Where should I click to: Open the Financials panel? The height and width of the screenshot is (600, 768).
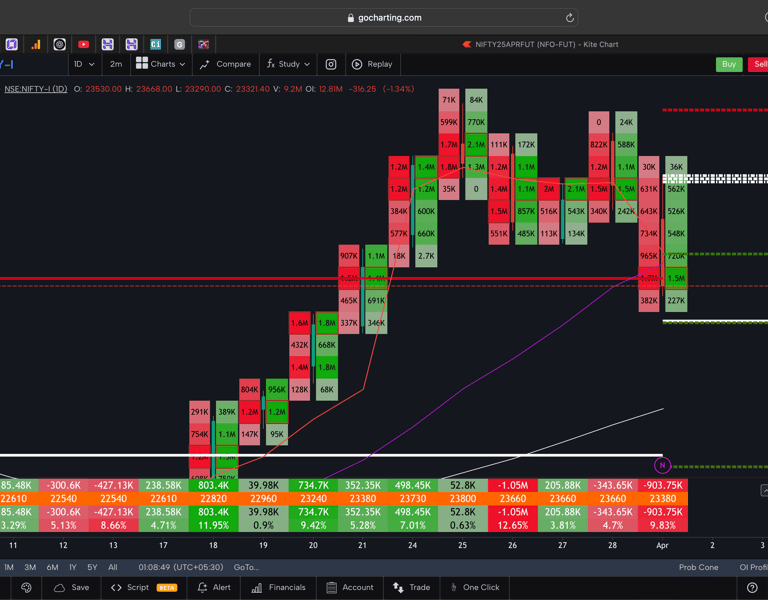click(278, 587)
